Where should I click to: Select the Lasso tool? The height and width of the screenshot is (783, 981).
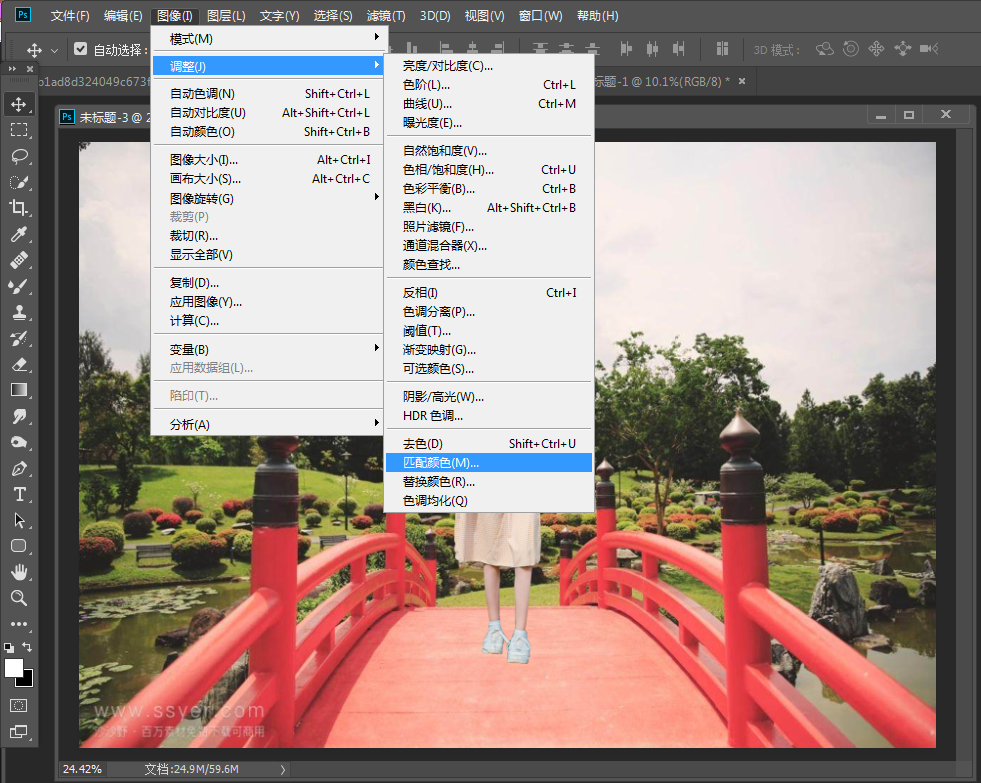coord(19,156)
